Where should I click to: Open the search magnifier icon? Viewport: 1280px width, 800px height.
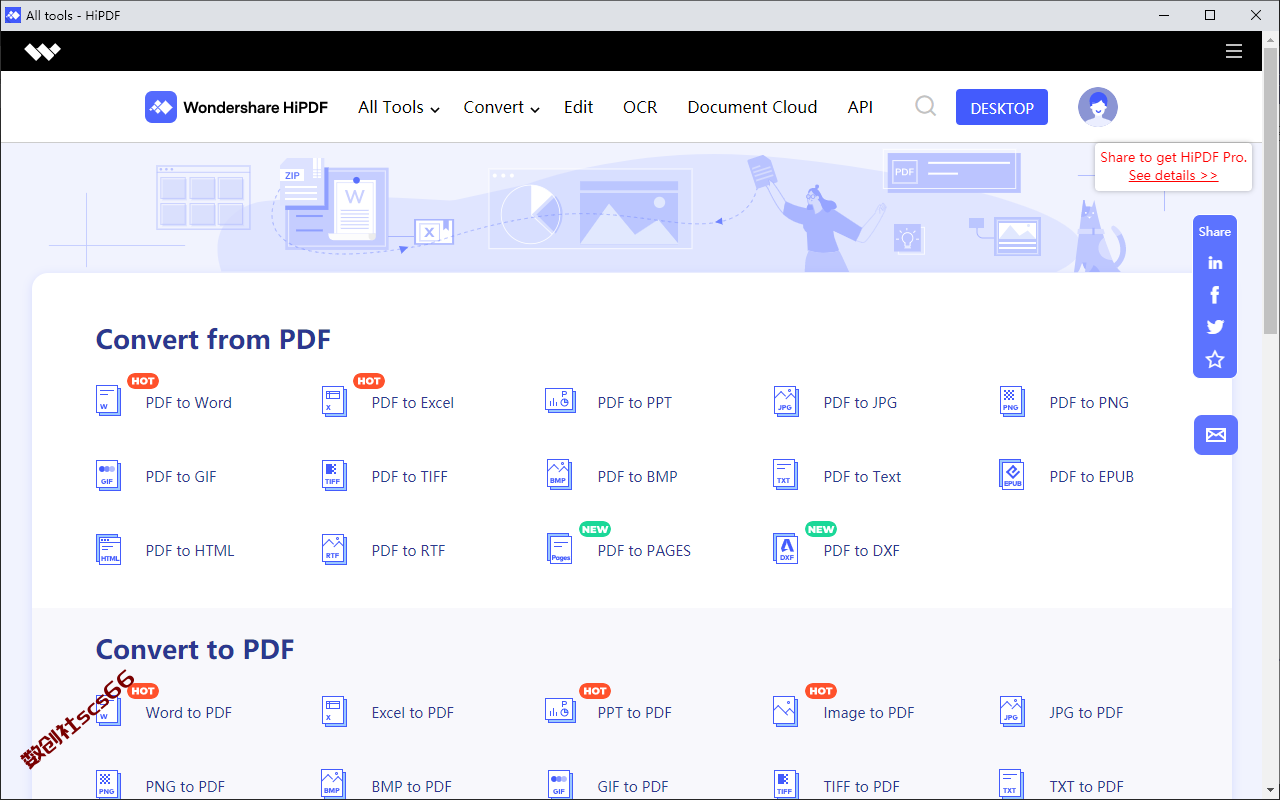point(926,106)
